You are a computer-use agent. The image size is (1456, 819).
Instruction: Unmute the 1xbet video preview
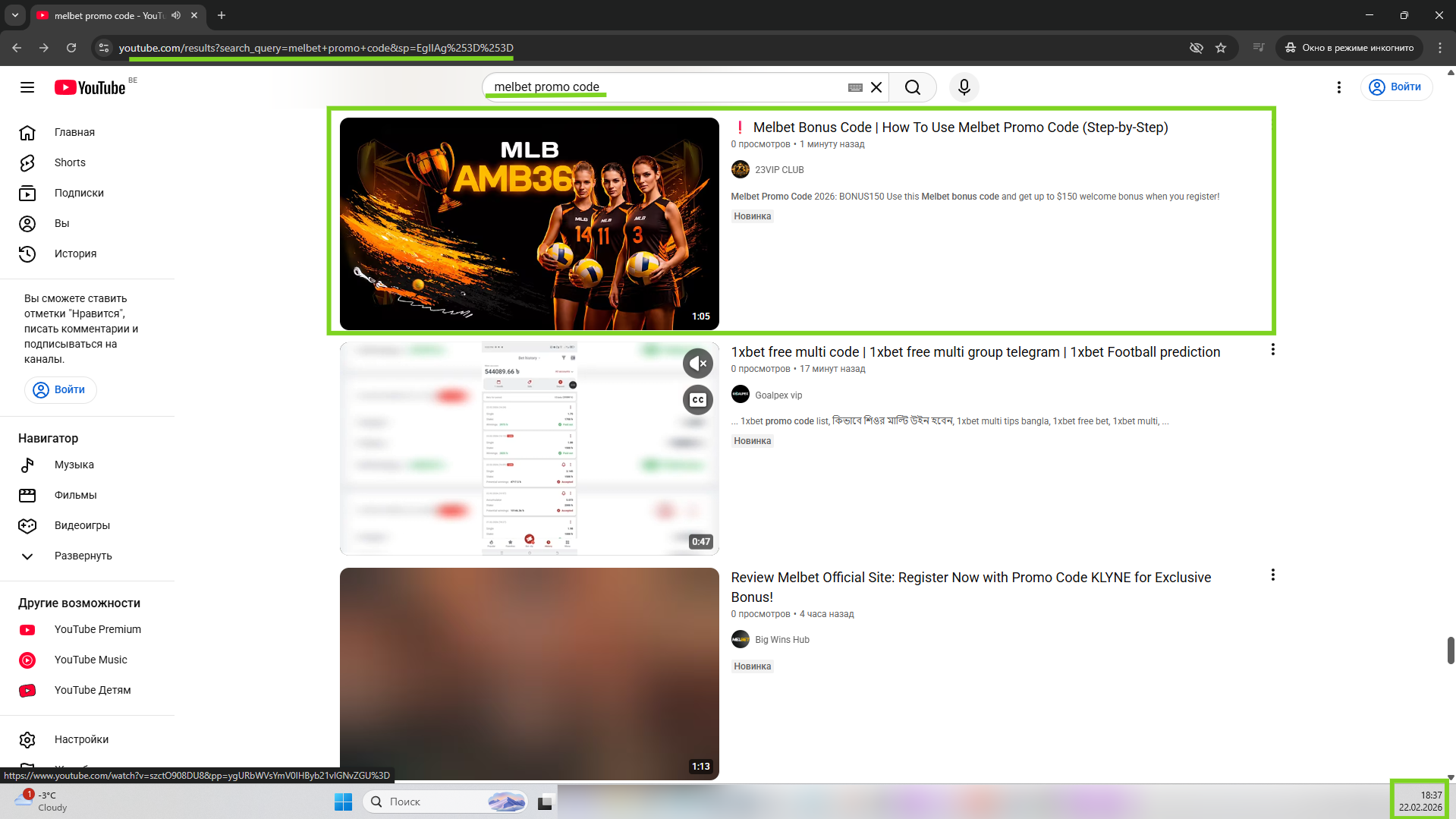coord(698,364)
